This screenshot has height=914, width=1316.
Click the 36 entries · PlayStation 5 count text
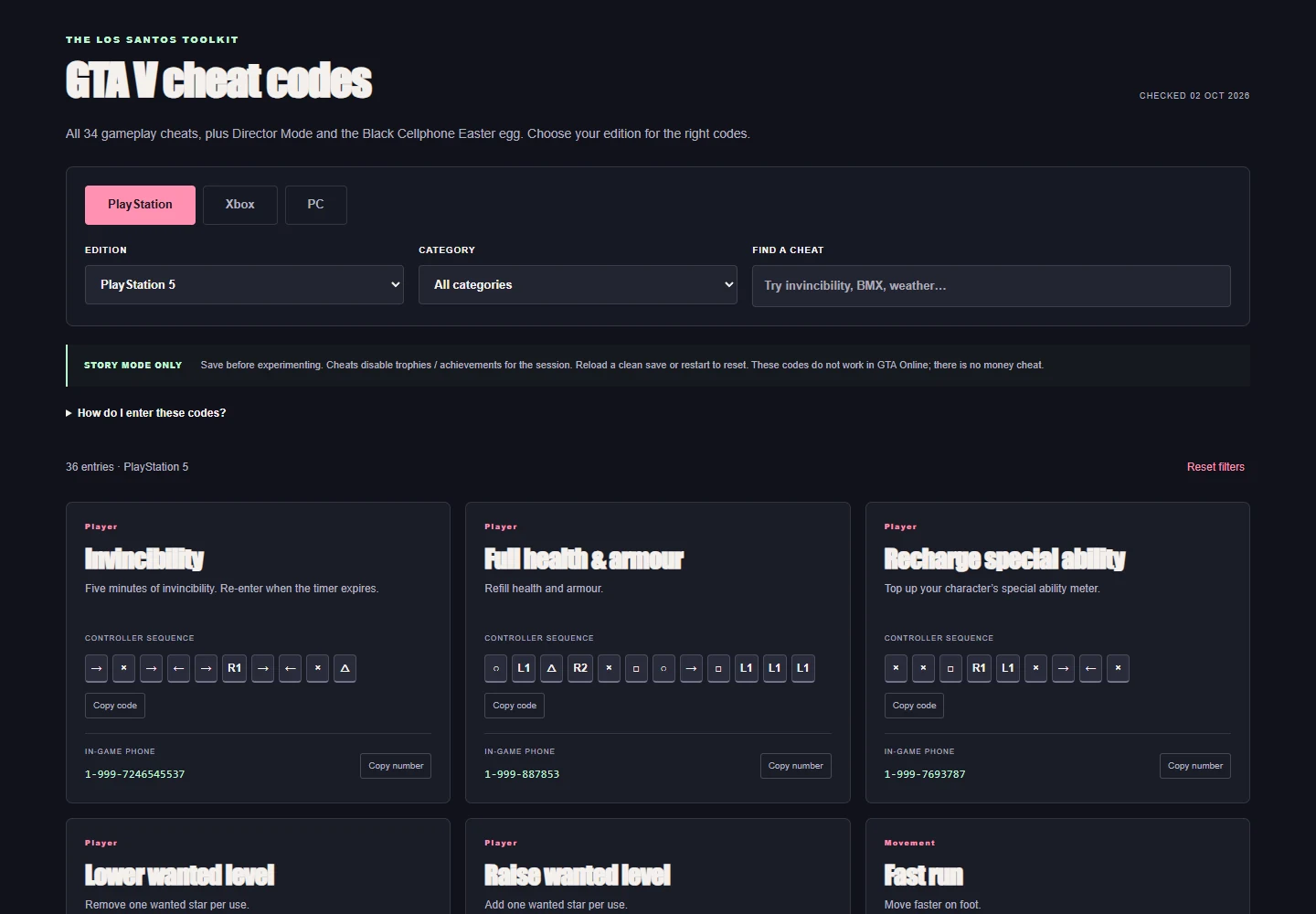127,467
